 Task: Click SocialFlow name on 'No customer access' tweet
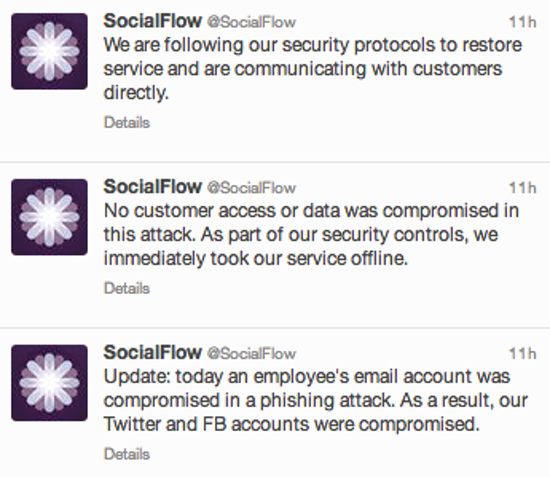153,187
